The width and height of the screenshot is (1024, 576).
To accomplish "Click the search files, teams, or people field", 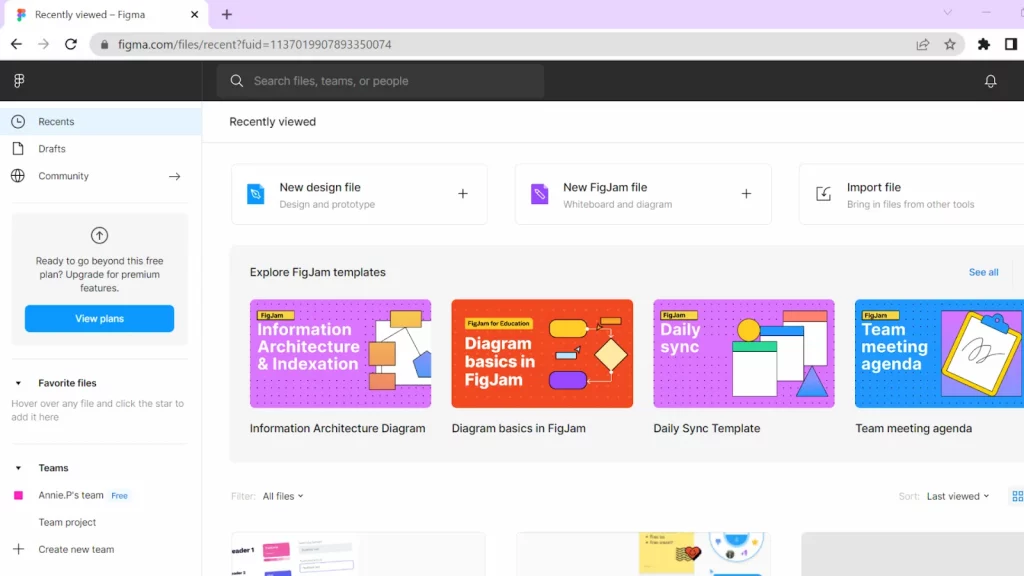I will [x=381, y=81].
